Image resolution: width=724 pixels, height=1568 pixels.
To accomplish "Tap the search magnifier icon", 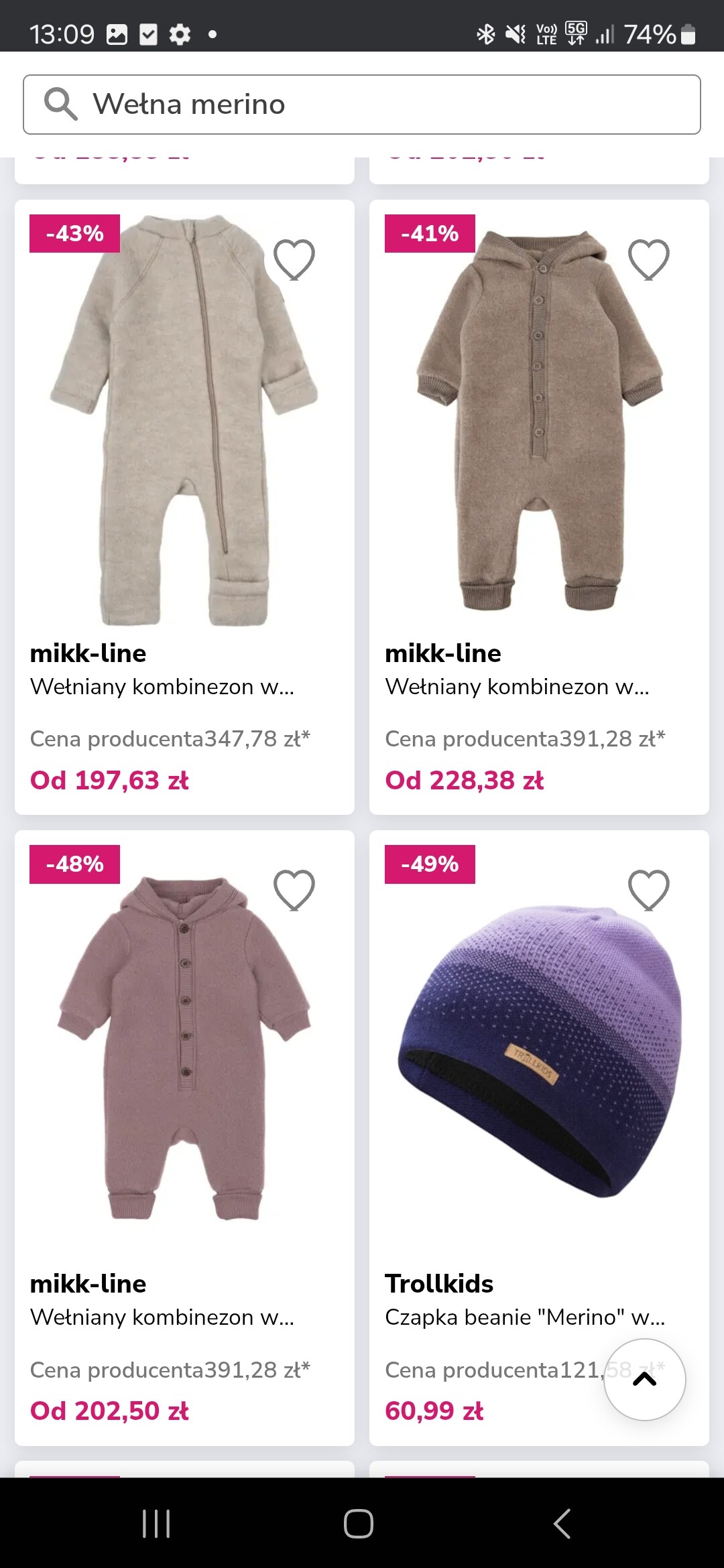I will 60,105.
